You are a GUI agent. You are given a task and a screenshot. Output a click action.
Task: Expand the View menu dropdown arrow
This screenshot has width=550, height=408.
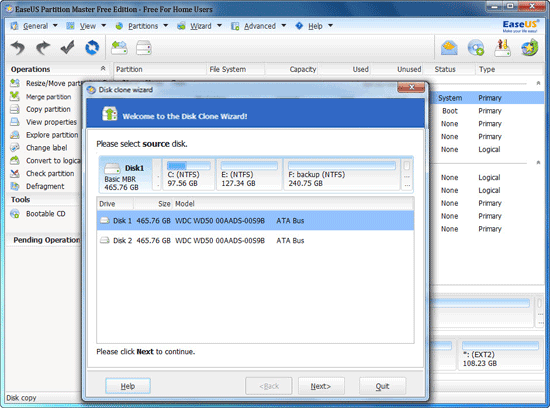103,26
